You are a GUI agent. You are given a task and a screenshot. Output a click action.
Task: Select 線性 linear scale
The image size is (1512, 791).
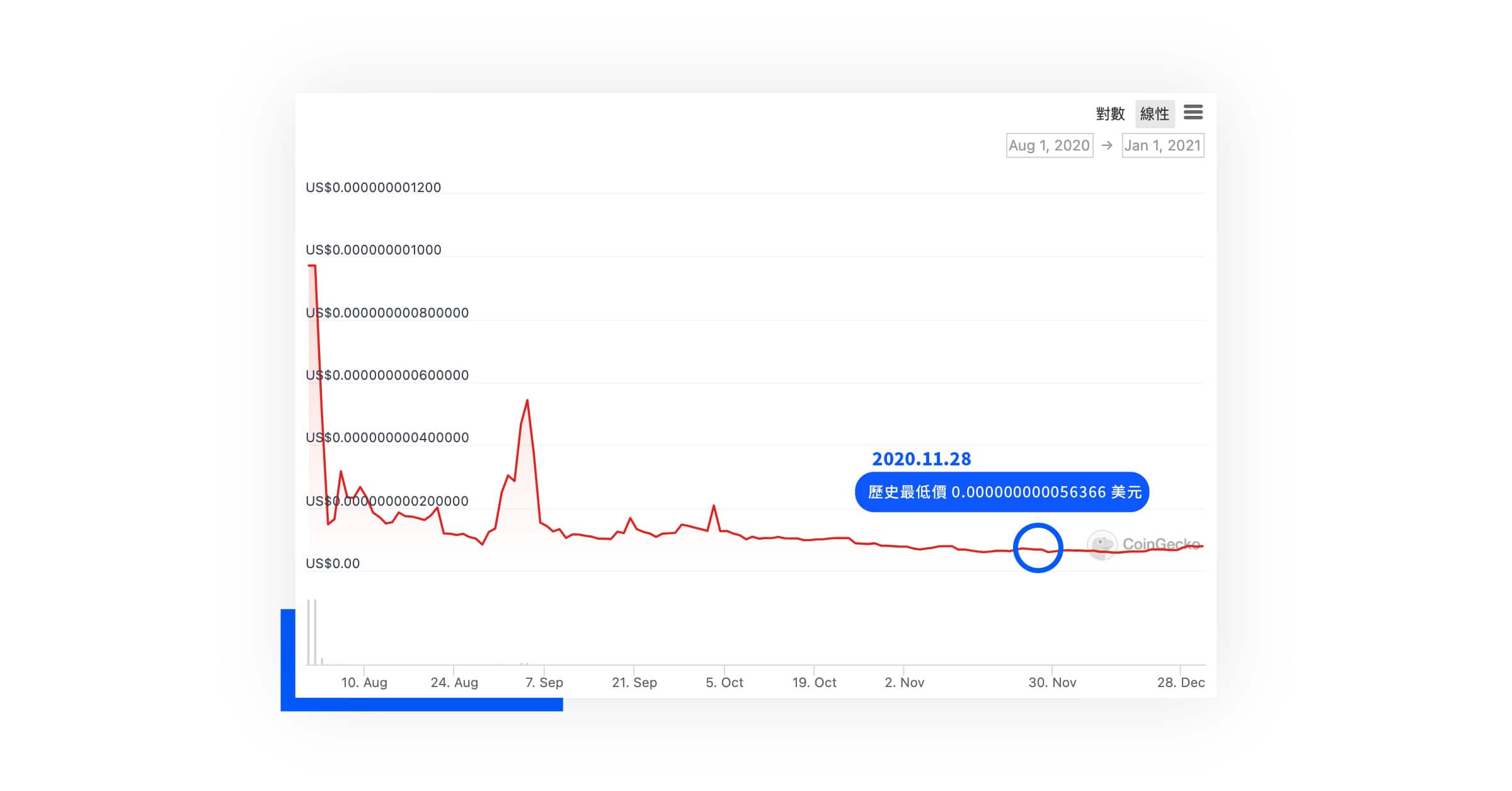tap(1154, 114)
